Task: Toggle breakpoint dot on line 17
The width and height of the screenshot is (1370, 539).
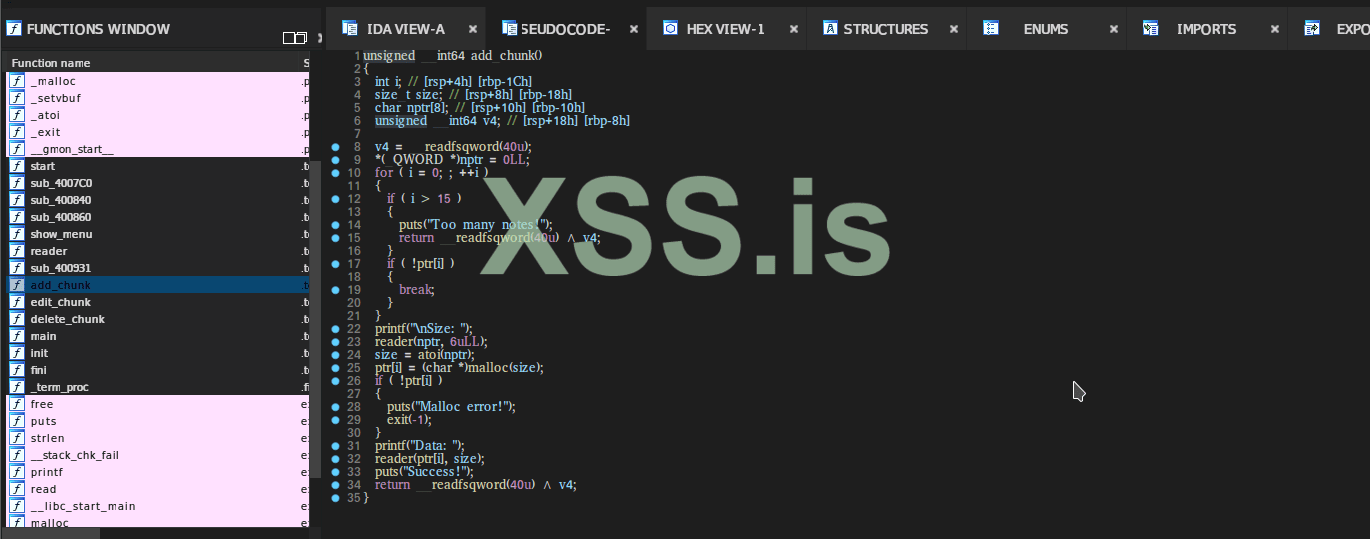Action: (337, 264)
